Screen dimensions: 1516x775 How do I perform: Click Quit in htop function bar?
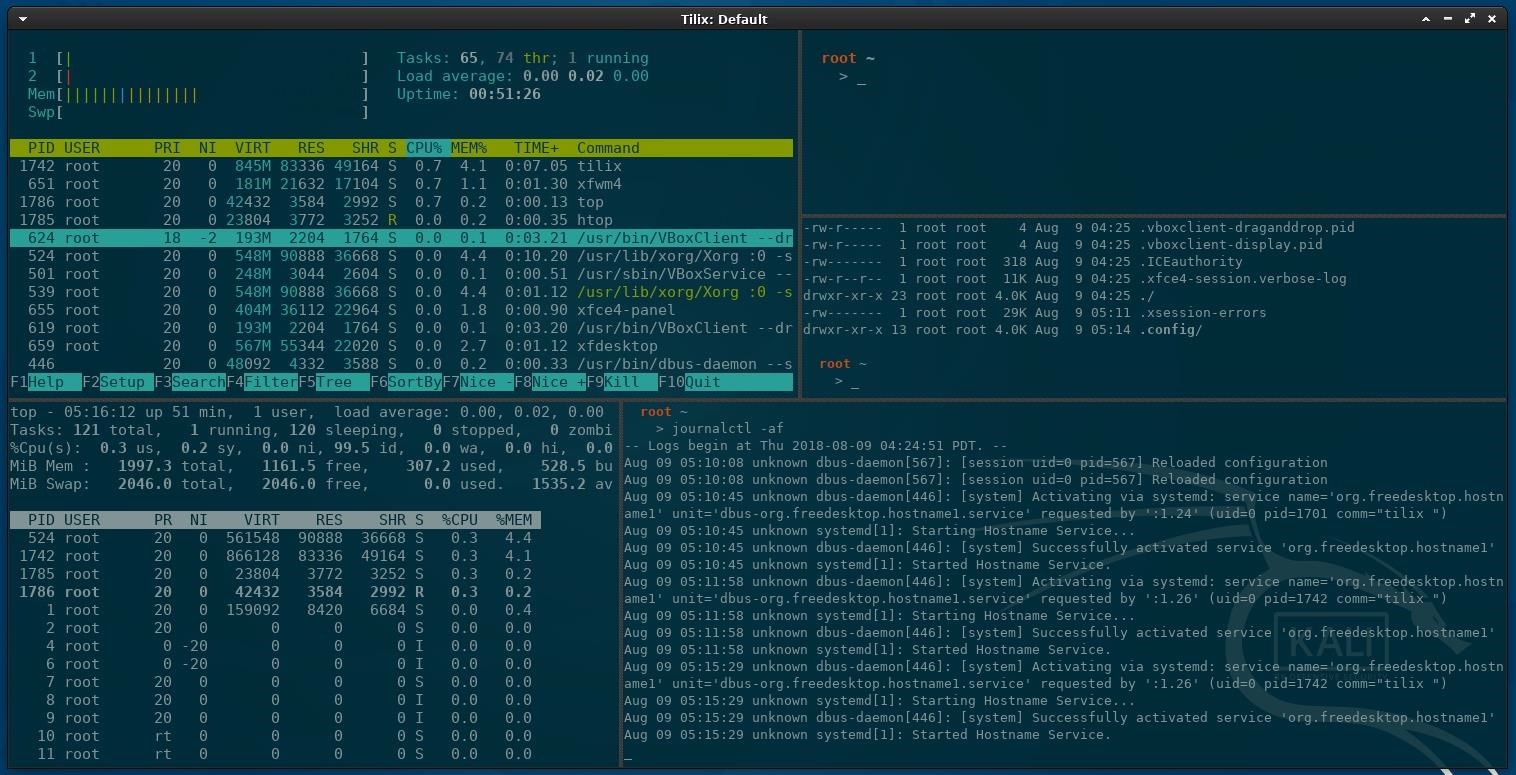[702, 382]
